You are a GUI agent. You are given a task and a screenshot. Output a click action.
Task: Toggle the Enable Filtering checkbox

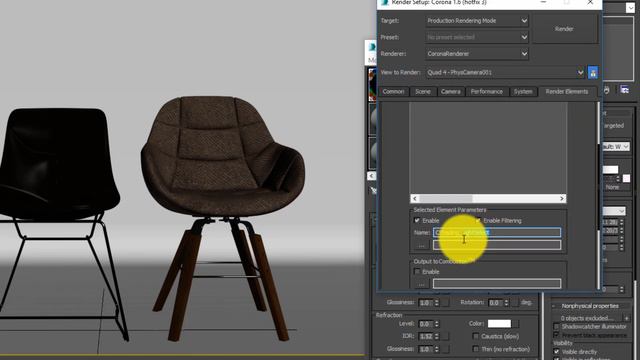click(x=478, y=220)
